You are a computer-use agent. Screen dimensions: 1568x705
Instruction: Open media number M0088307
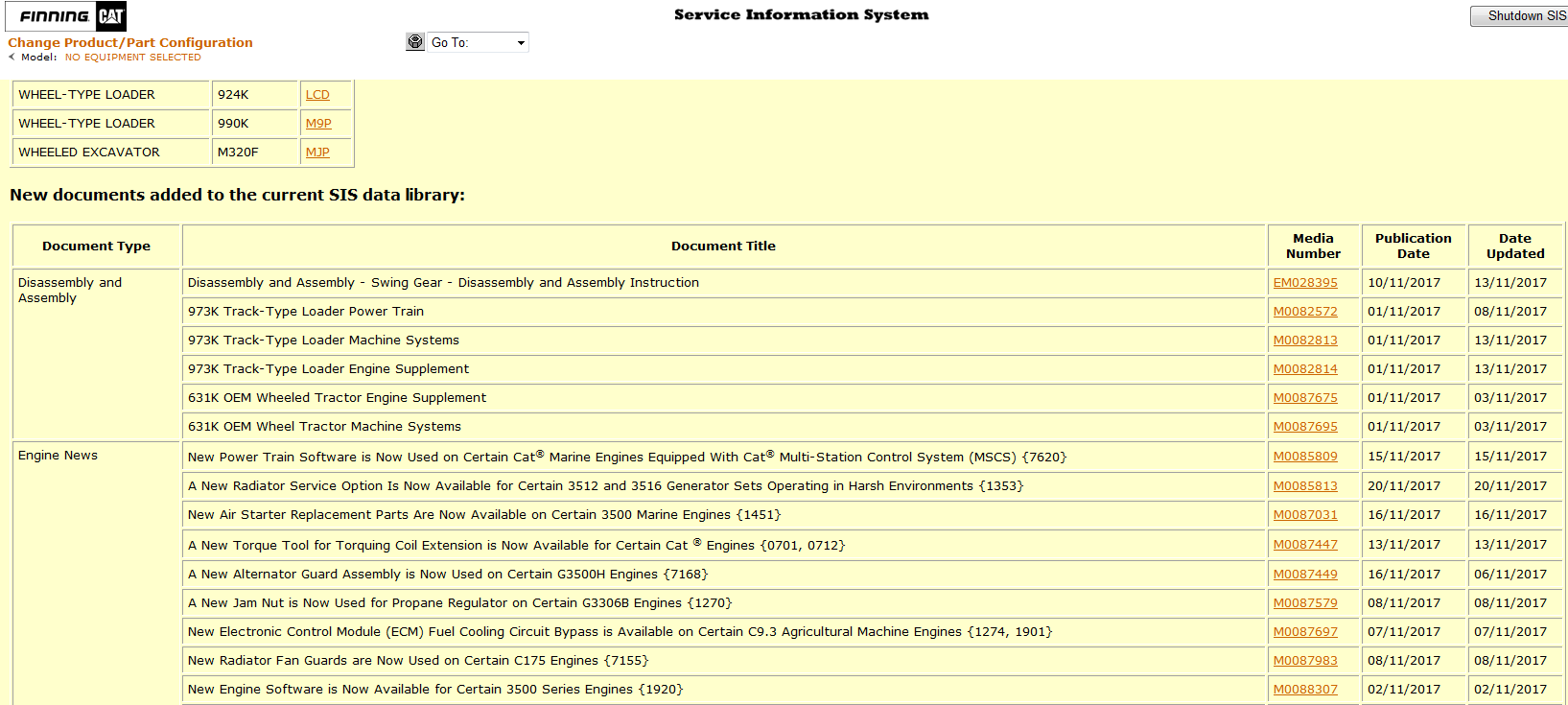tap(1305, 690)
